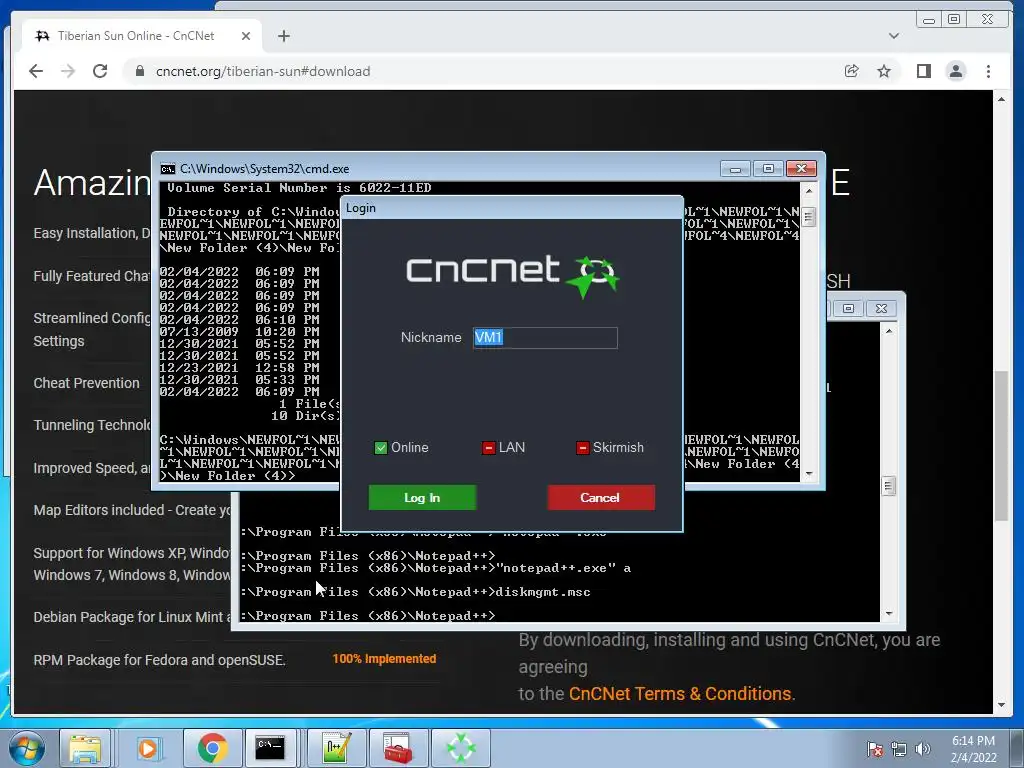Open a new Chrome tab

coord(283,36)
